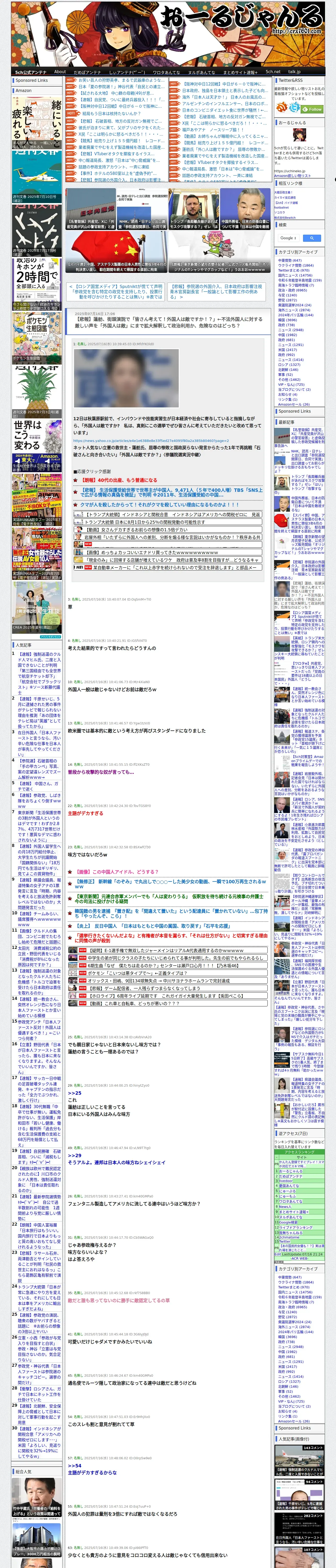This screenshot has height=1568, width=336.
Task: Open link 生活保護受給世帯で世帯主が中国人
Action: (x=172, y=492)
